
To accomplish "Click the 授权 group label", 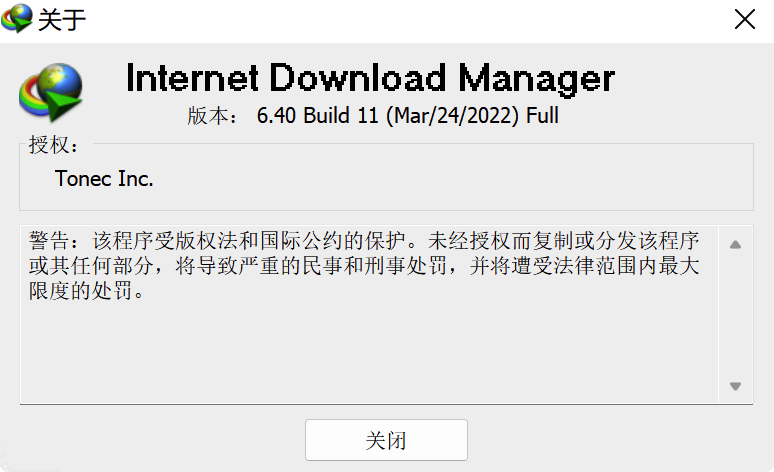I will pyautogui.click(x=53, y=145).
